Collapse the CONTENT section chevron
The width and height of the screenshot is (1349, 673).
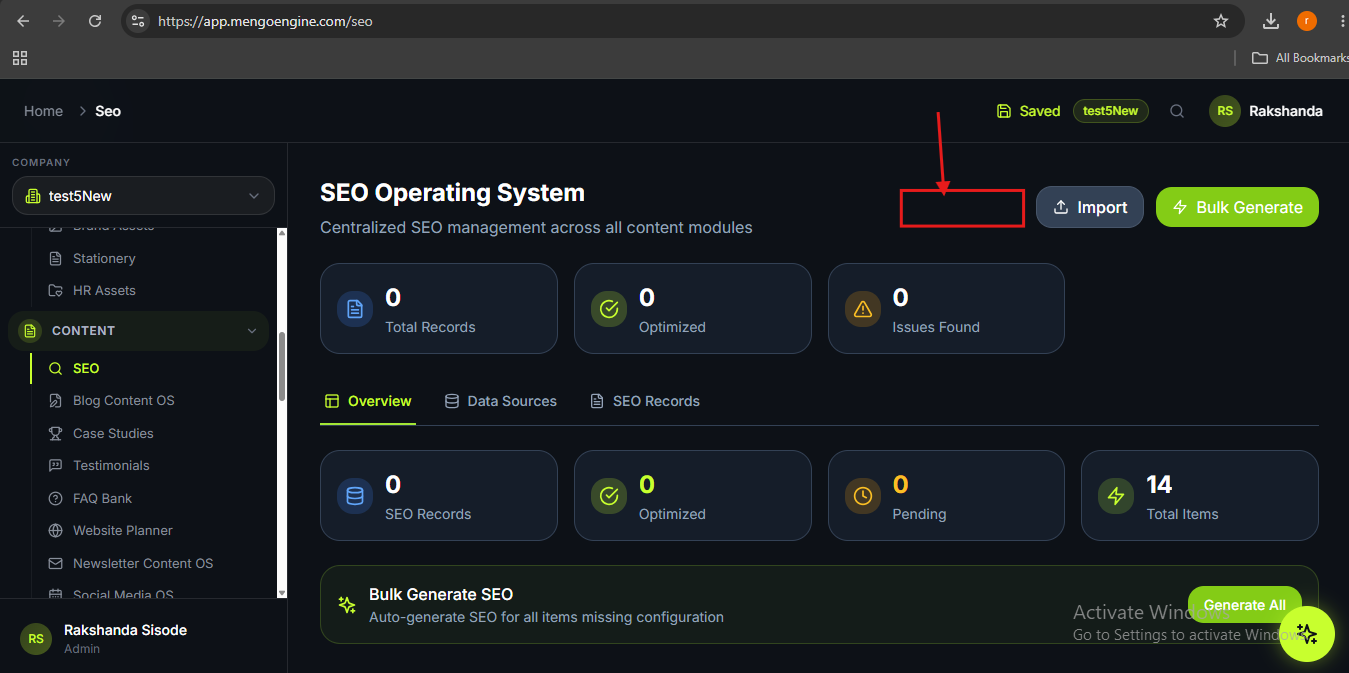pyautogui.click(x=252, y=331)
